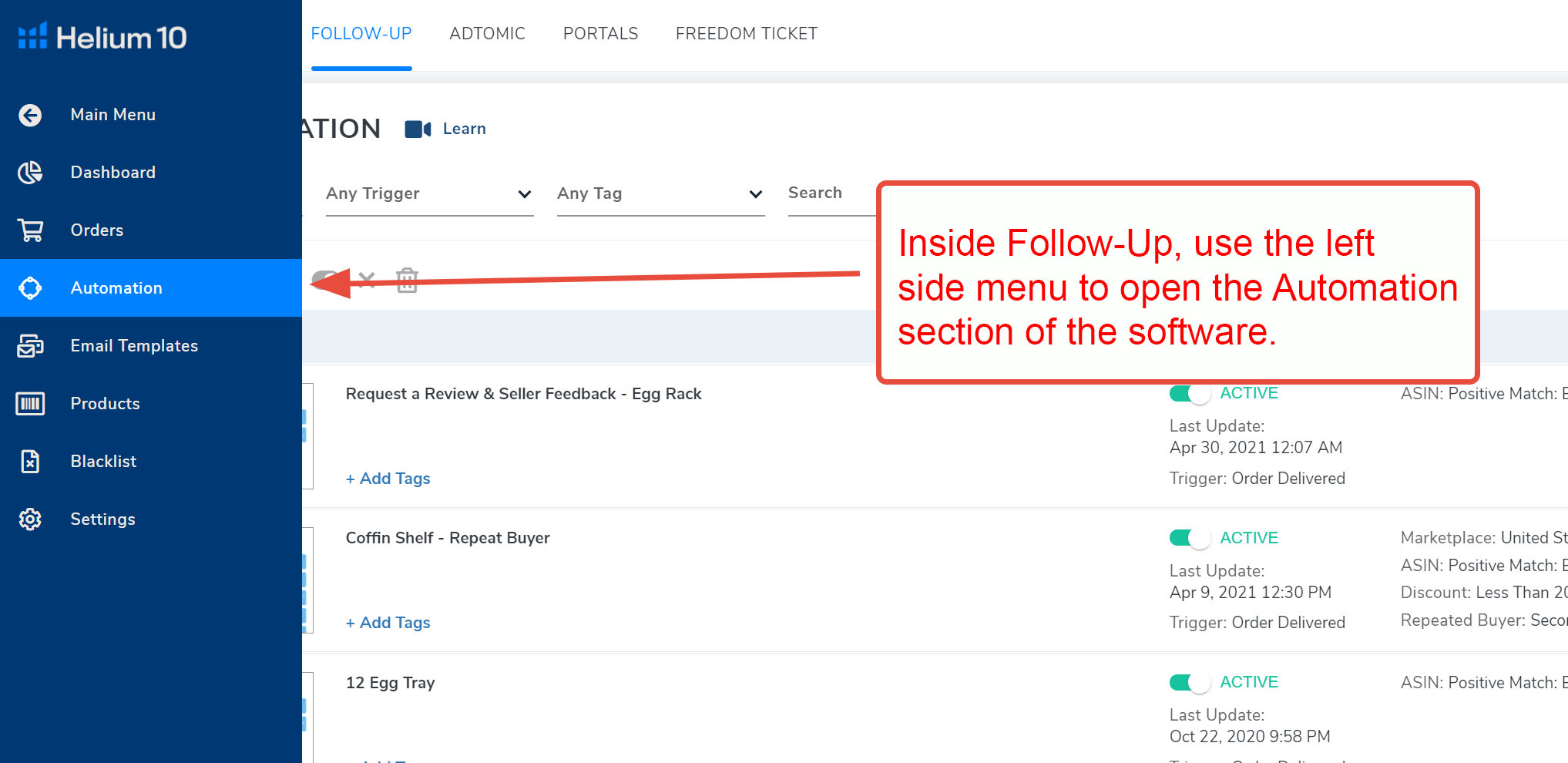This screenshot has height=763, width=1568.
Task: Click the Automation sidebar icon
Action: click(x=30, y=288)
